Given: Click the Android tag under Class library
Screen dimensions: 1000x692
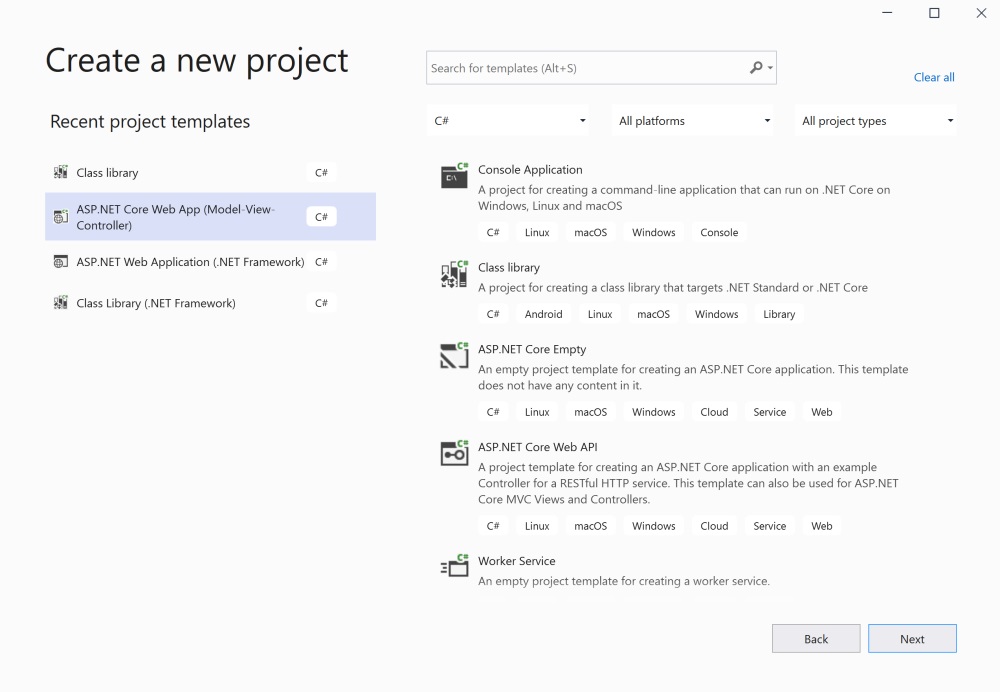Looking at the screenshot, I should pos(543,314).
